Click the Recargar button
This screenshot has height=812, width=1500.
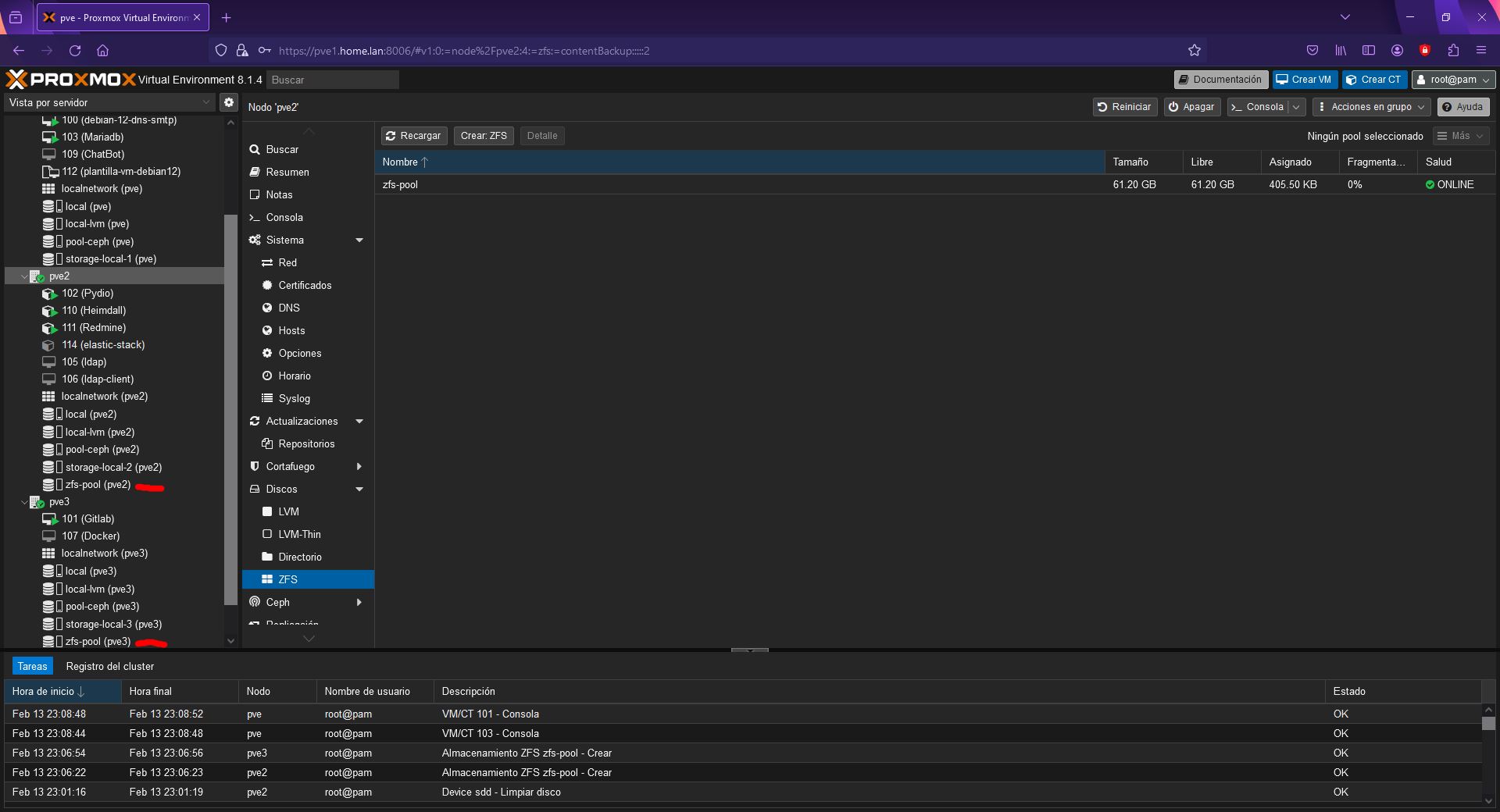(414, 136)
